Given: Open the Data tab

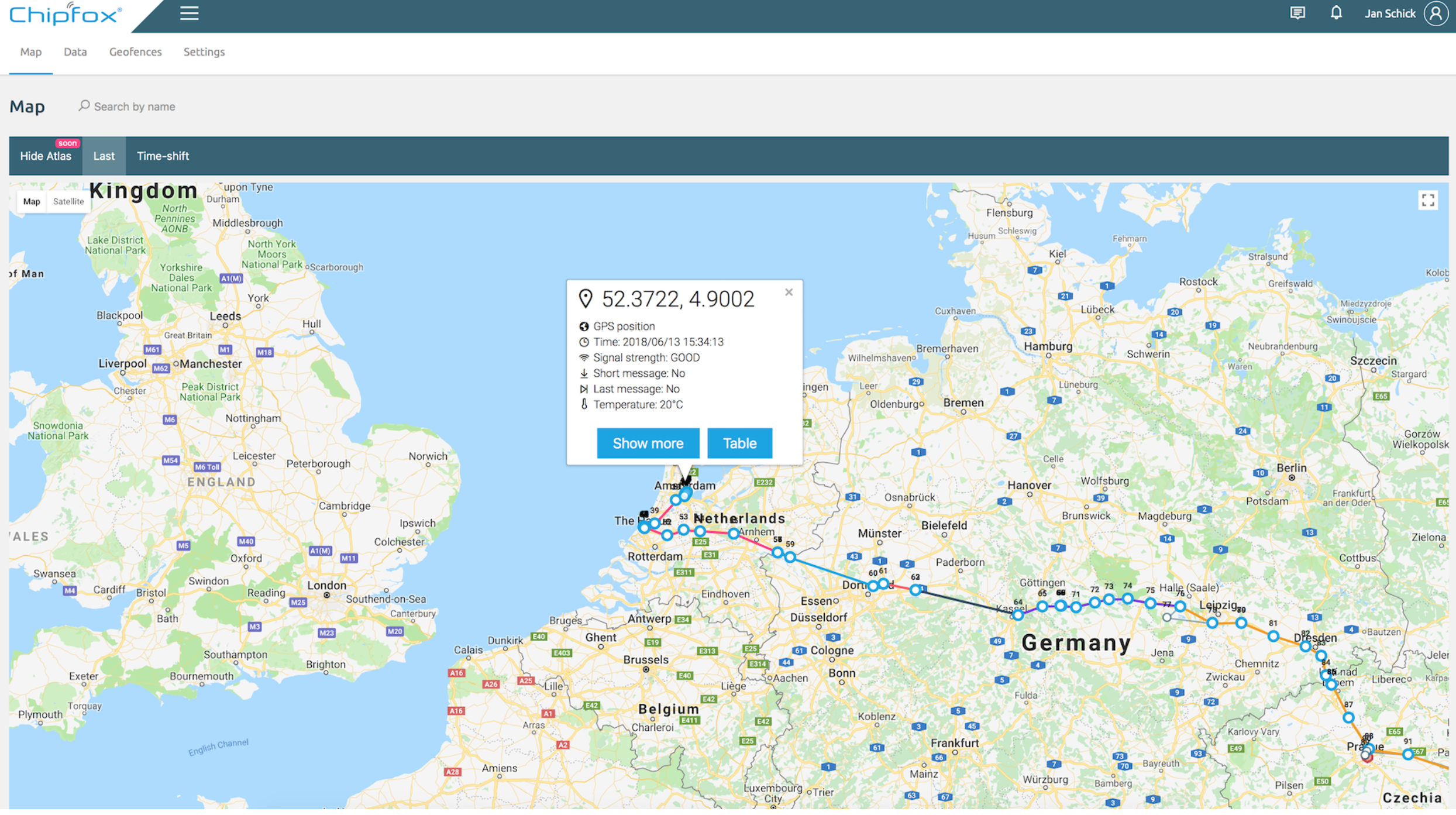Looking at the screenshot, I should [75, 52].
